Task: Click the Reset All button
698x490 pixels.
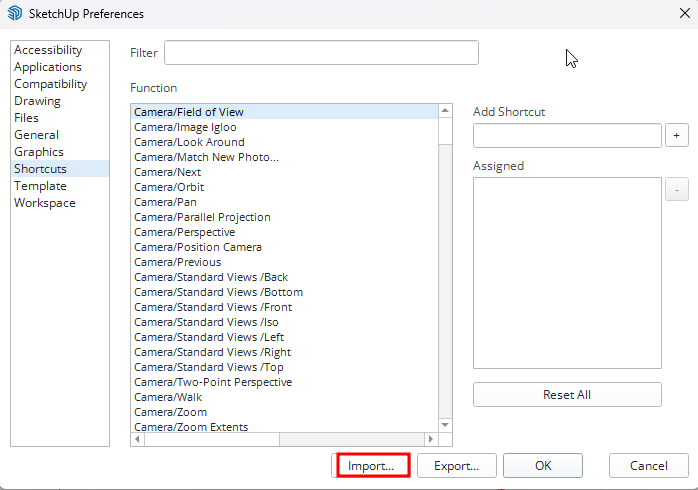Action: coord(567,394)
